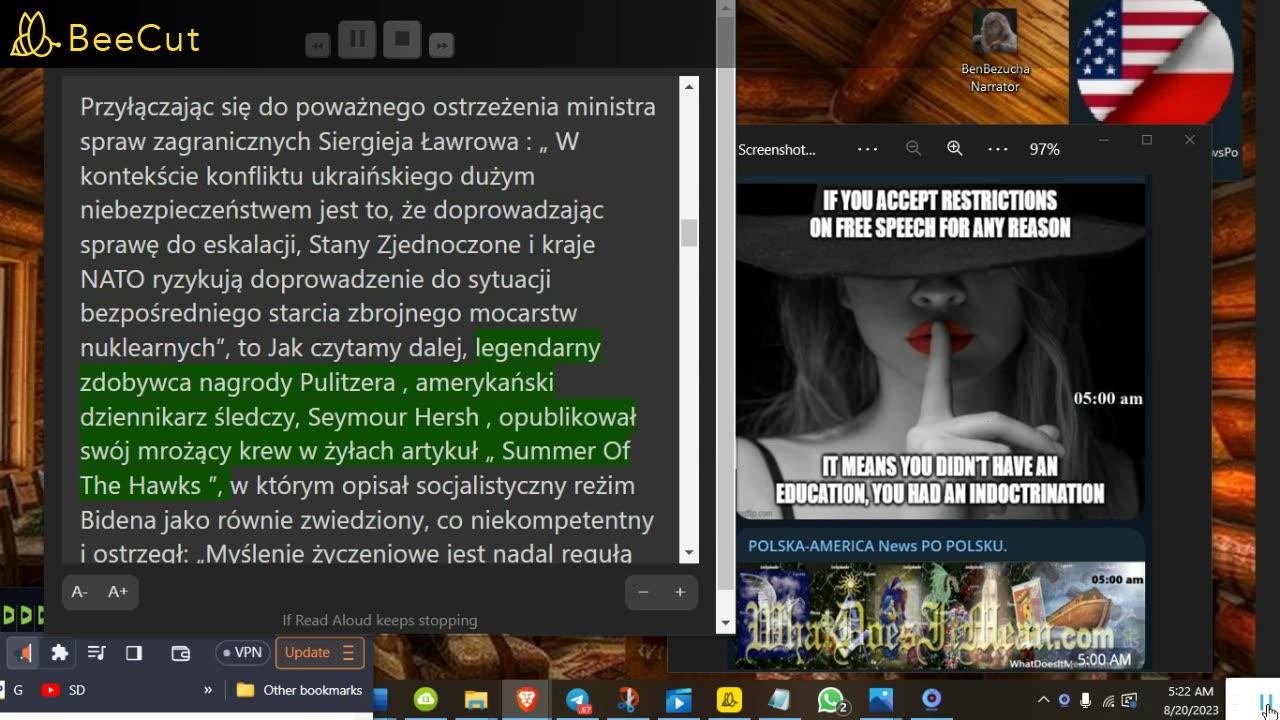The height and width of the screenshot is (720, 1280).
Task: Stop the Read Aloud playback
Action: click(x=402, y=40)
